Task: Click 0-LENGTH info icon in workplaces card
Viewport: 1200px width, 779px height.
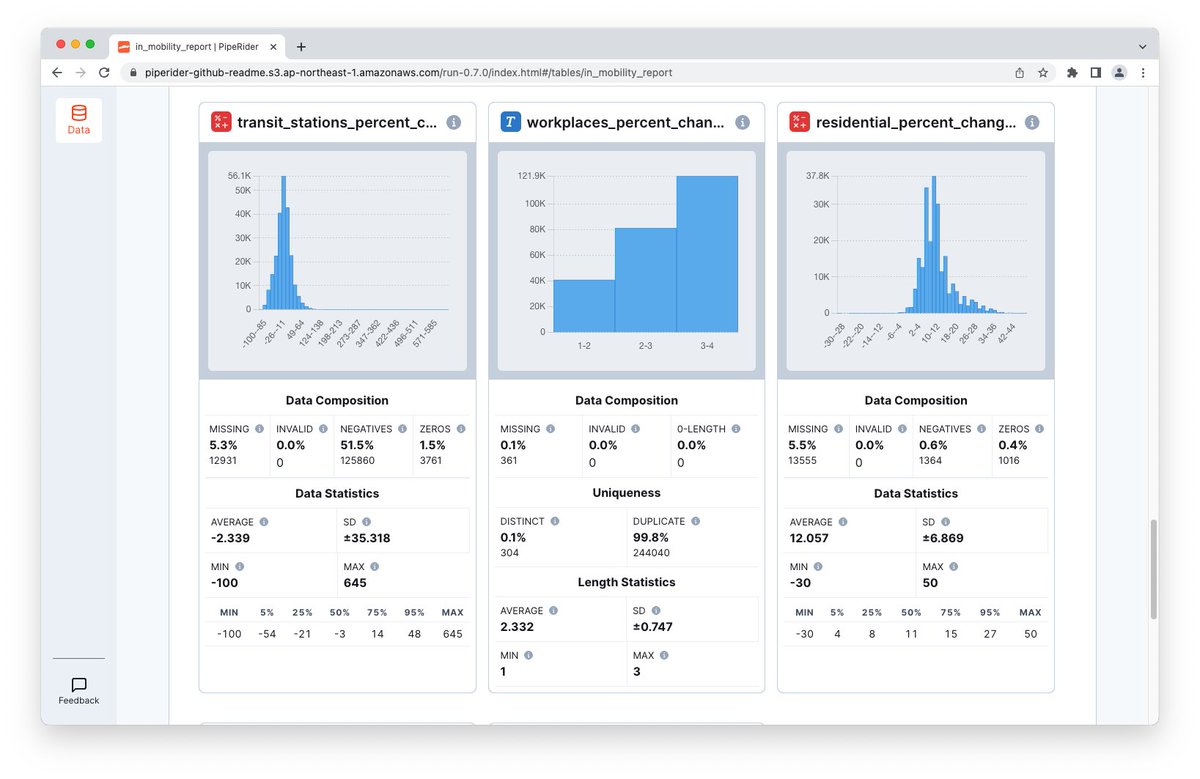Action: click(x=735, y=429)
